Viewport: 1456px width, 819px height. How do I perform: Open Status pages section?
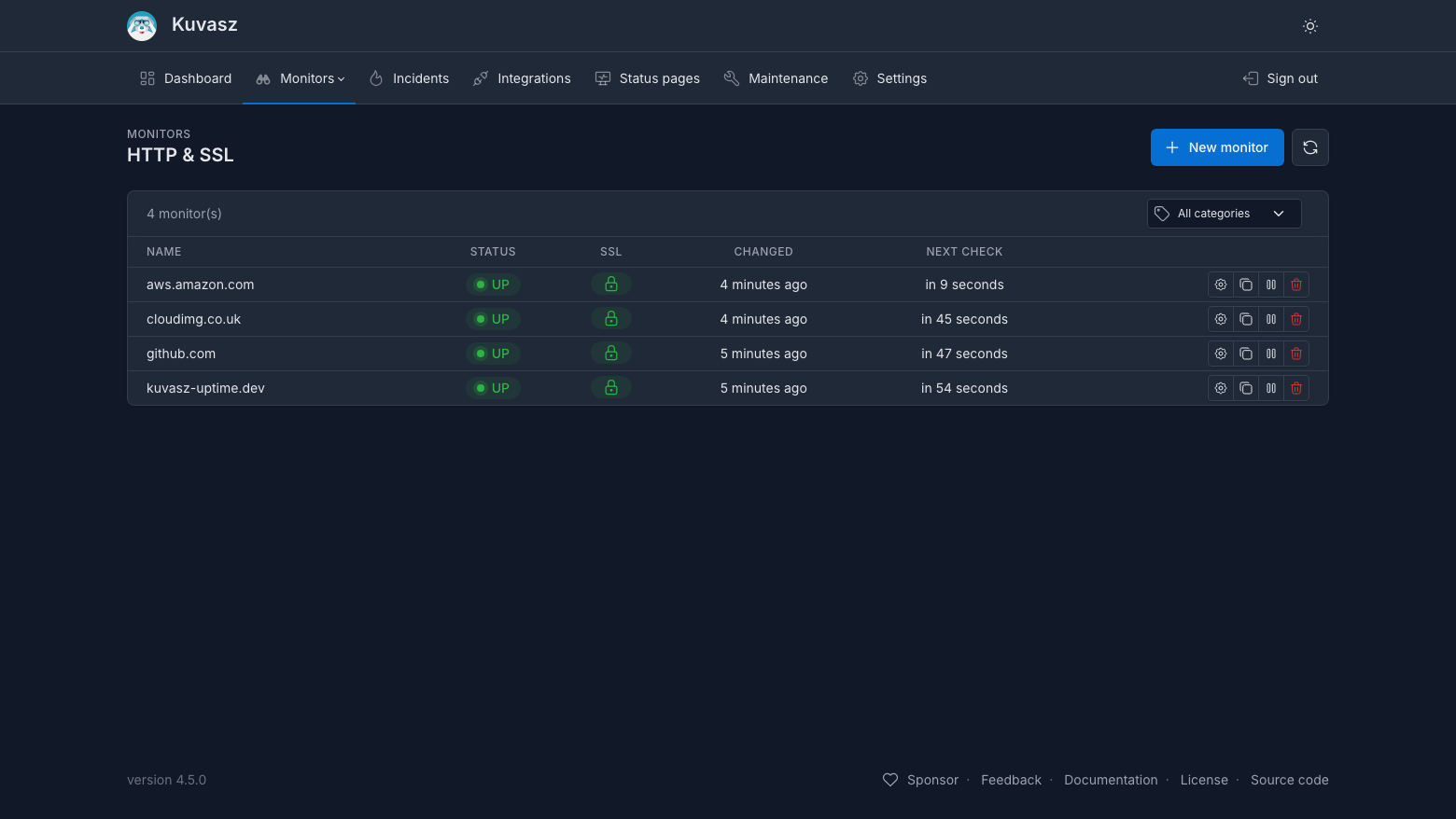point(648,78)
